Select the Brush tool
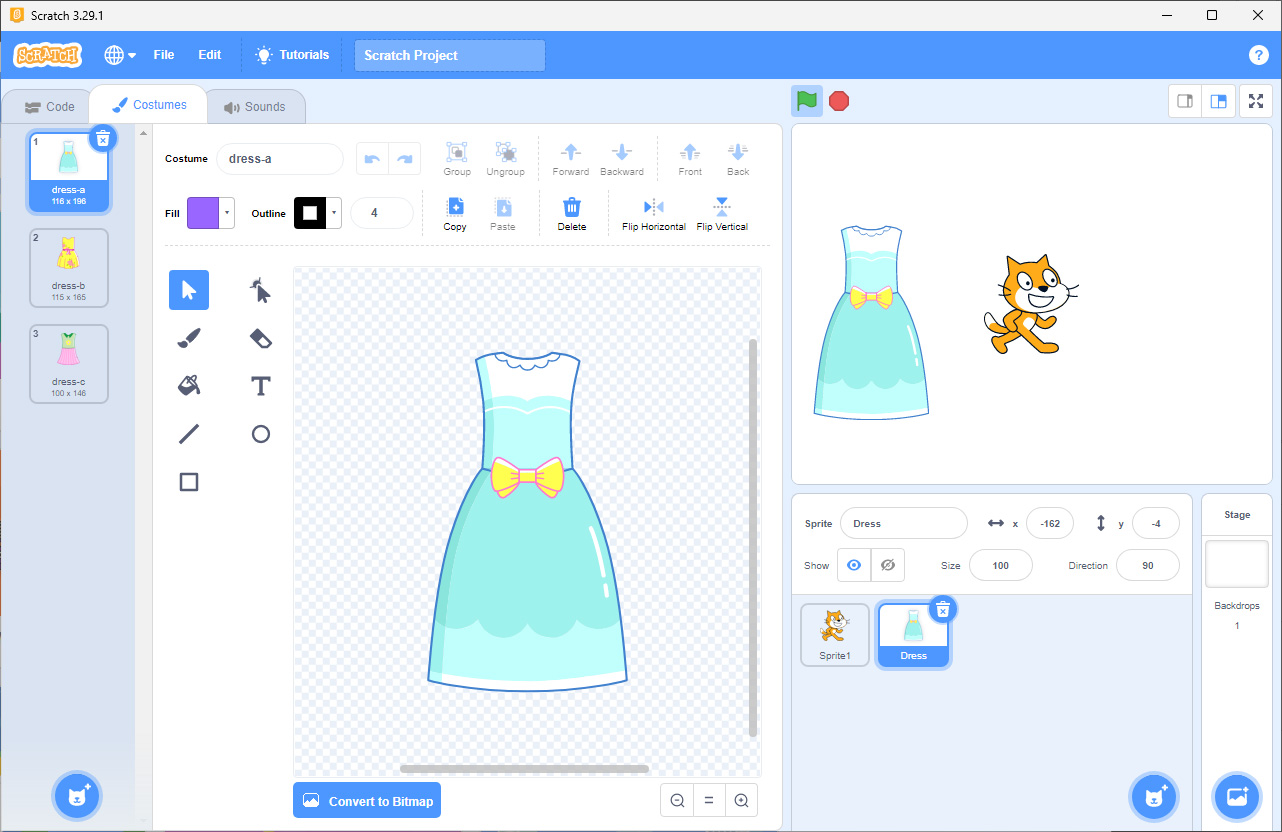 click(189, 338)
